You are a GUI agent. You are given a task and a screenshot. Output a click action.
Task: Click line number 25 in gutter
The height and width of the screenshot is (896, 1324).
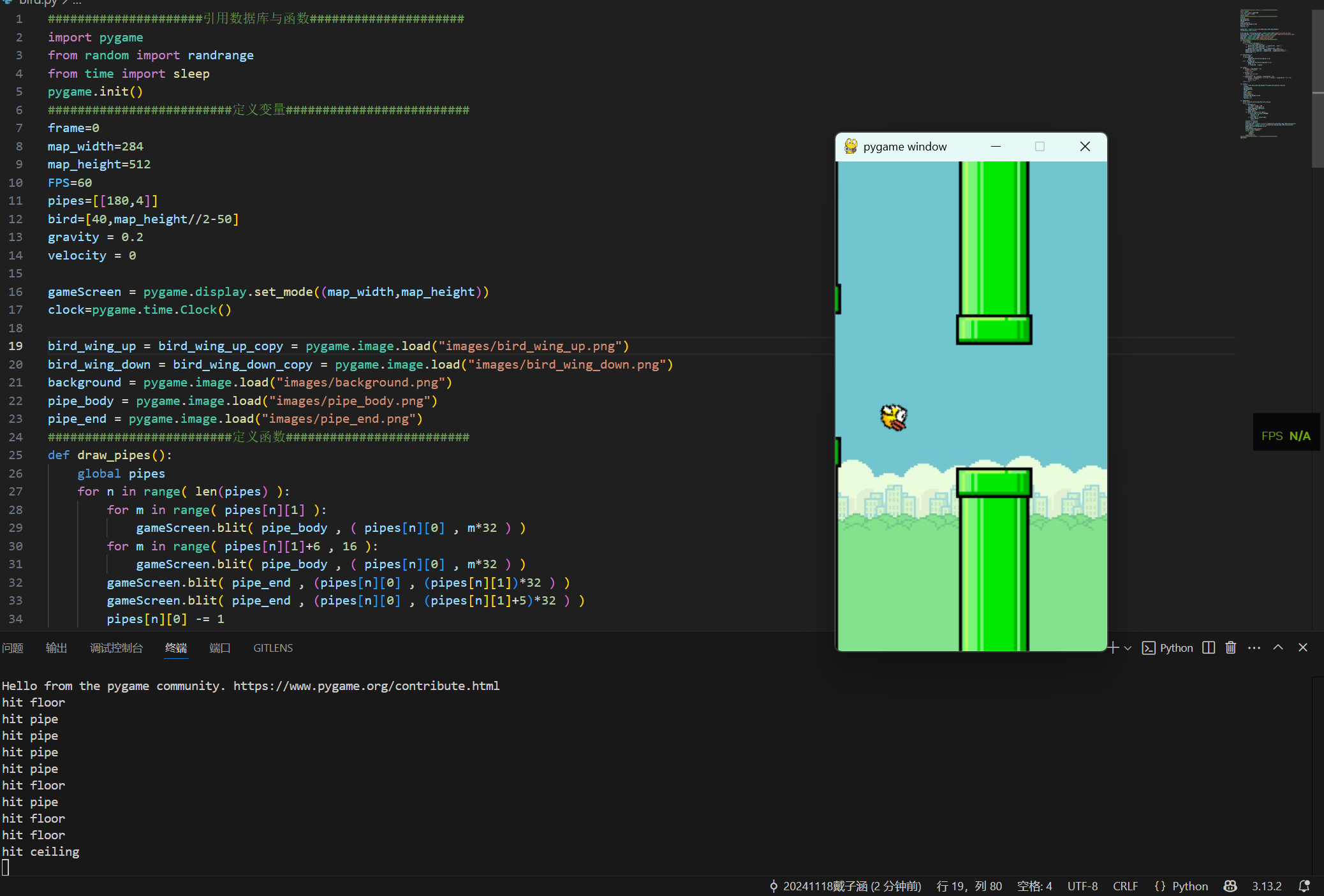[x=15, y=455]
